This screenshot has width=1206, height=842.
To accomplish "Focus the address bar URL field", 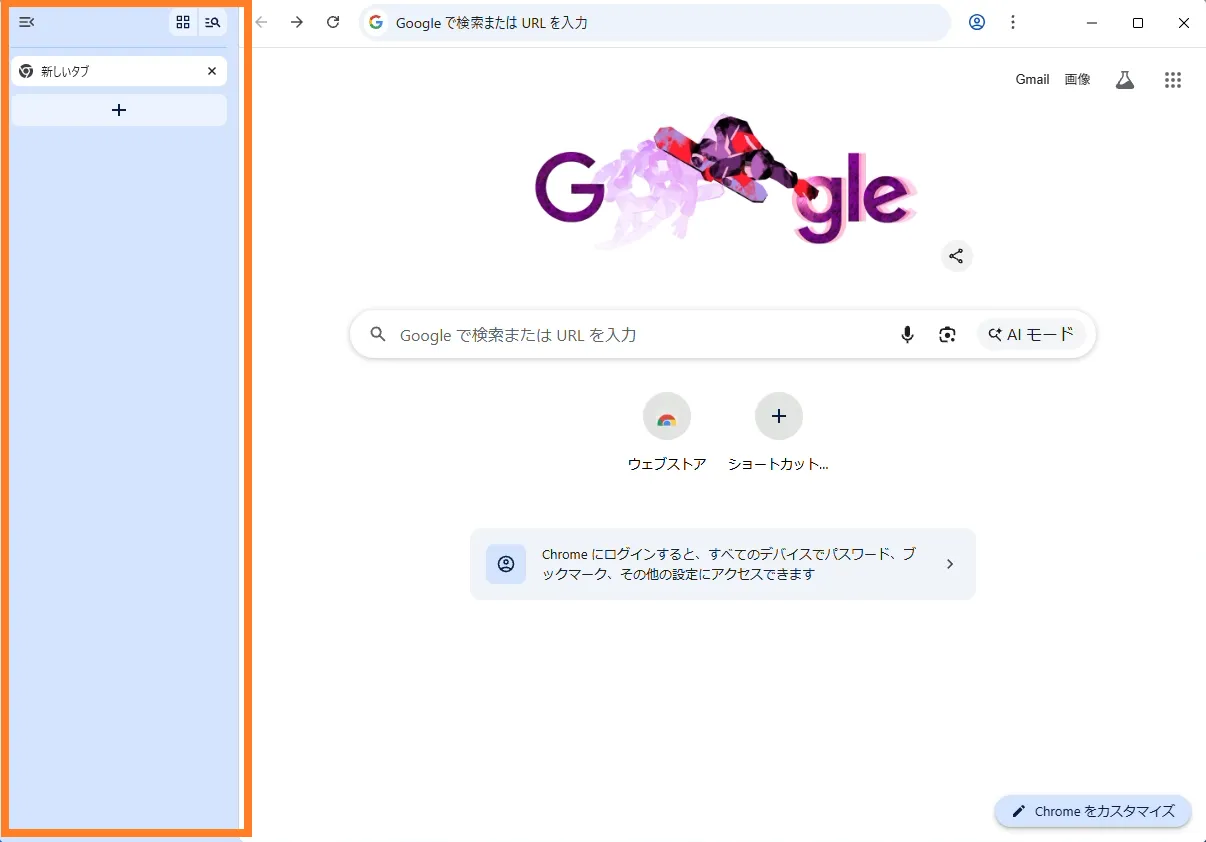I will tap(660, 22).
